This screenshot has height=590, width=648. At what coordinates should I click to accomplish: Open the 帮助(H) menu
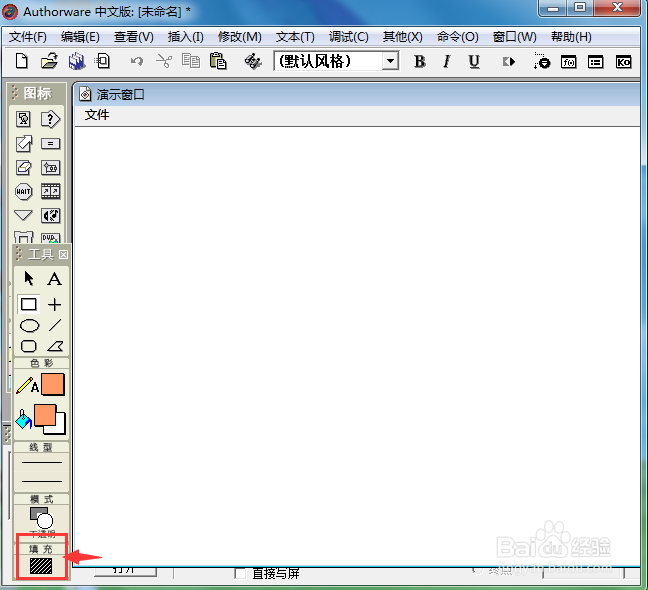click(x=571, y=37)
